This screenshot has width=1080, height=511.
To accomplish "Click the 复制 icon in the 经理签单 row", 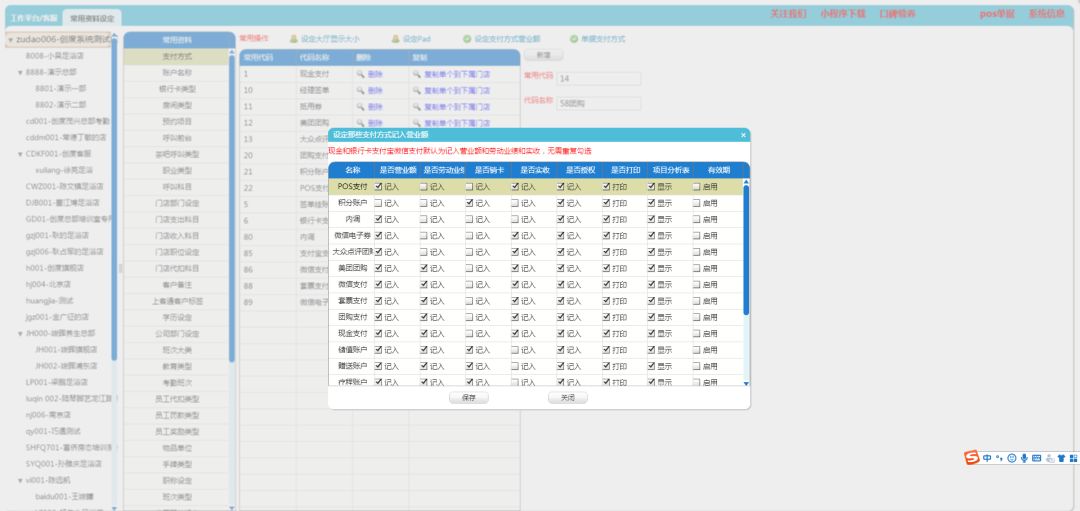I will pyautogui.click(x=417, y=90).
